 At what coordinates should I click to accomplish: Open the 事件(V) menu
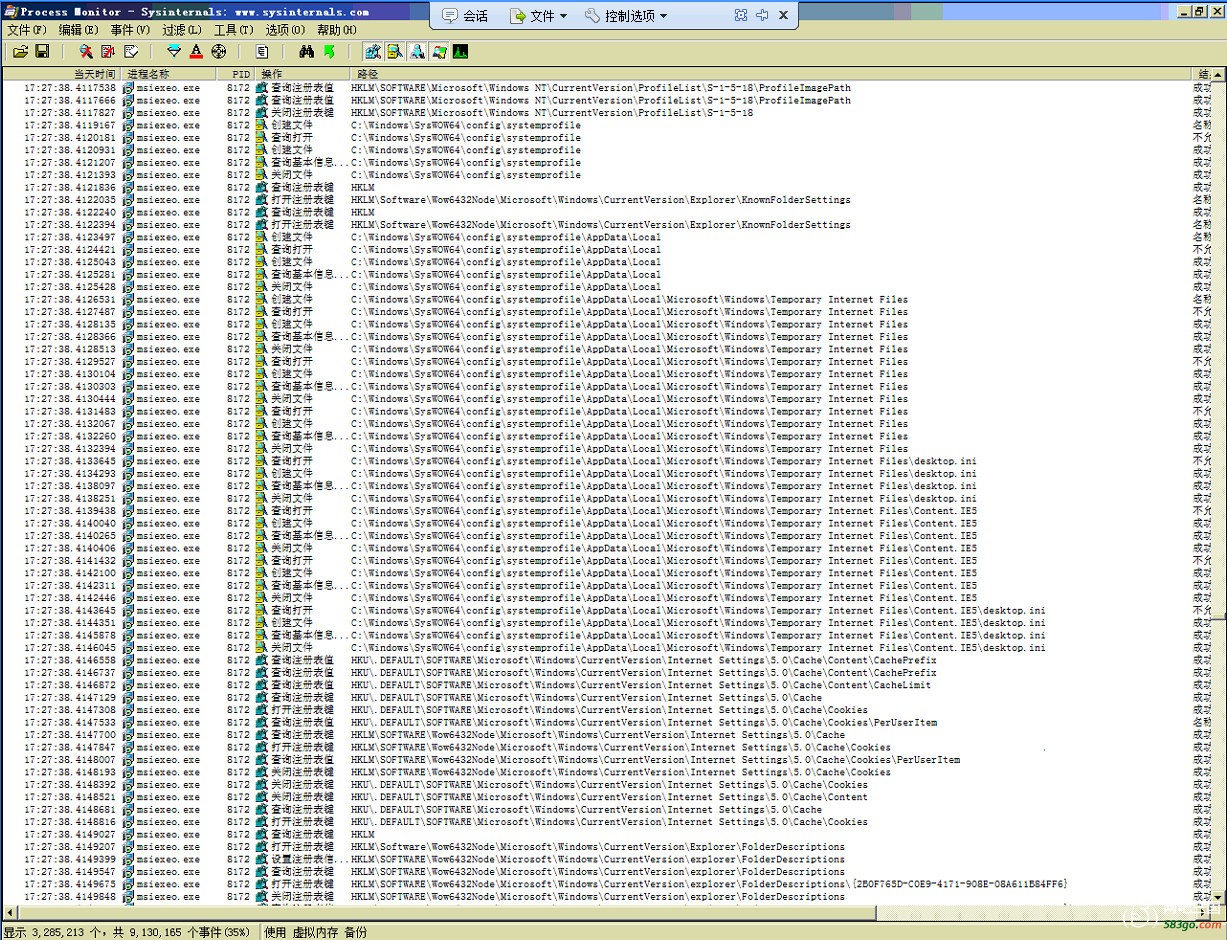point(130,30)
